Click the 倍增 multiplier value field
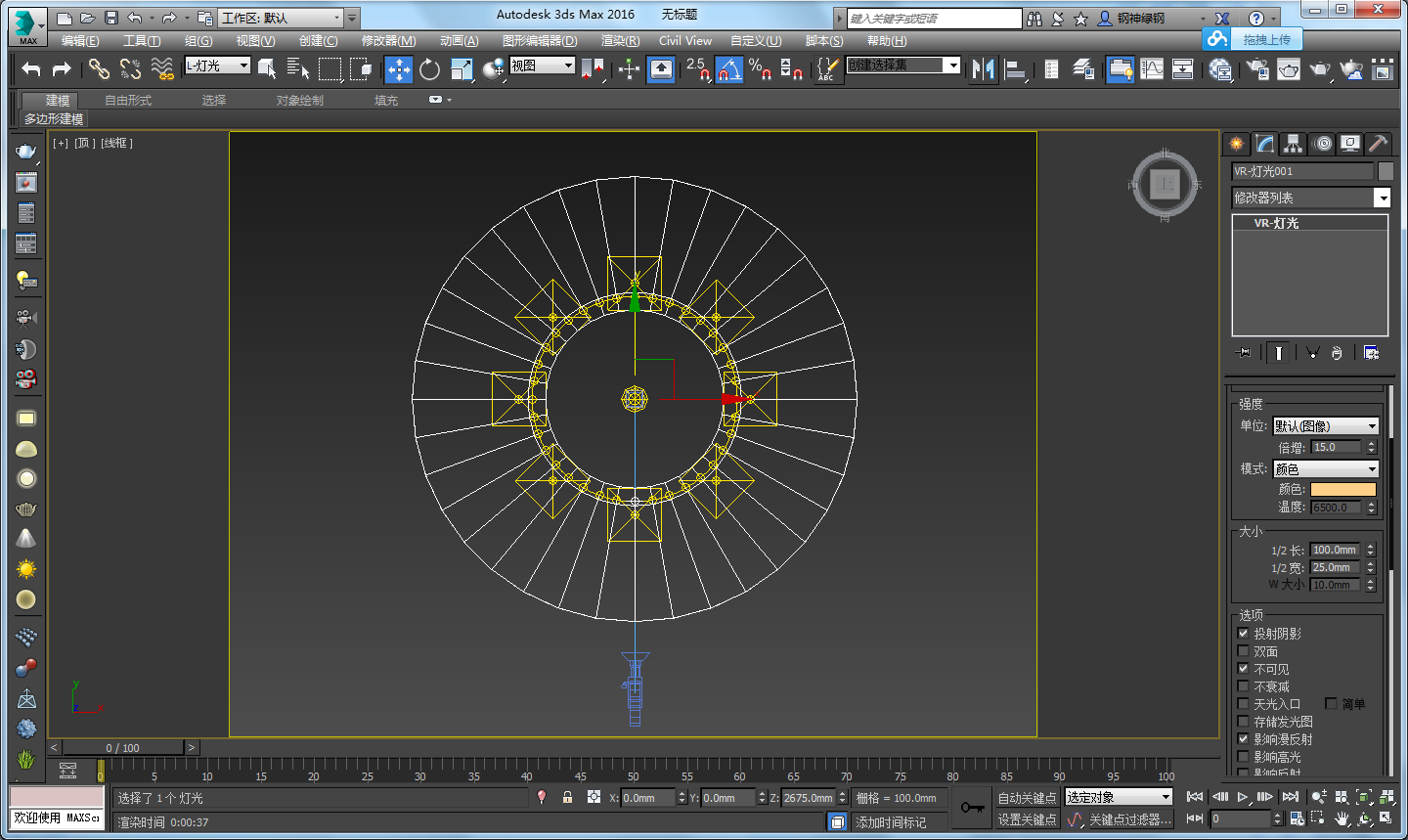This screenshot has width=1408, height=840. [1336, 447]
